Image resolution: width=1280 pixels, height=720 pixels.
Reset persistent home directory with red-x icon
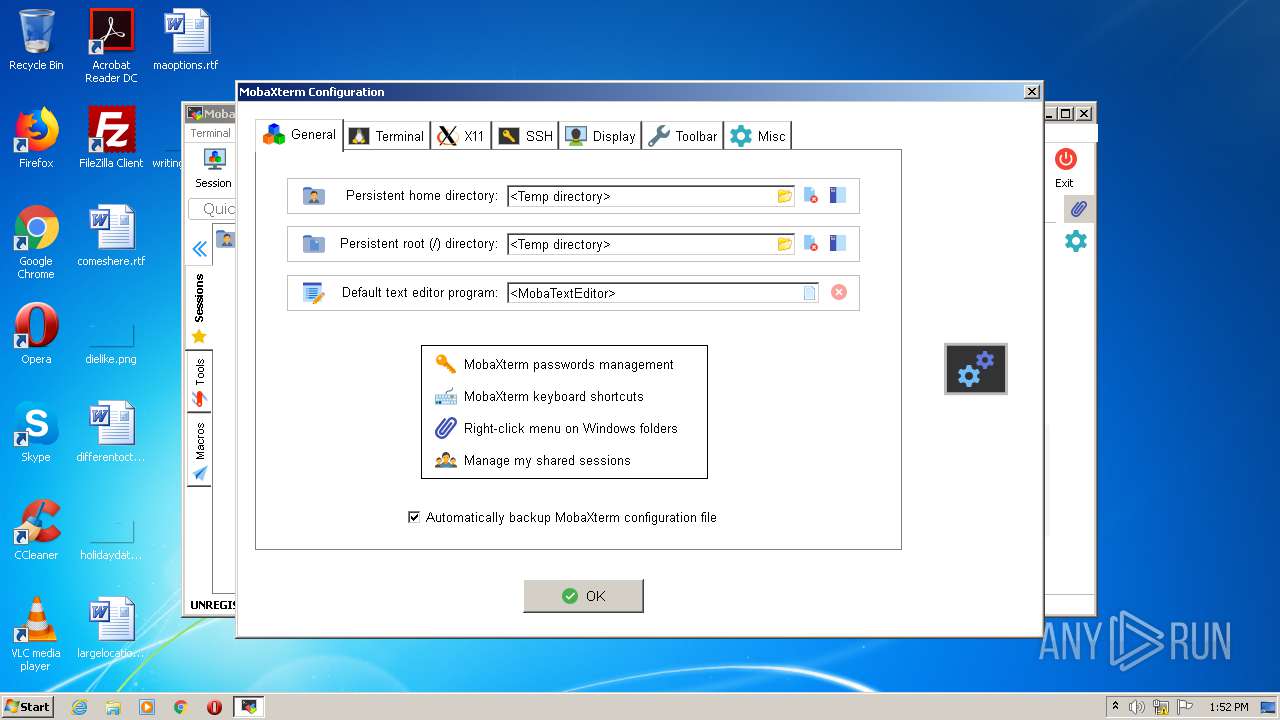point(811,196)
